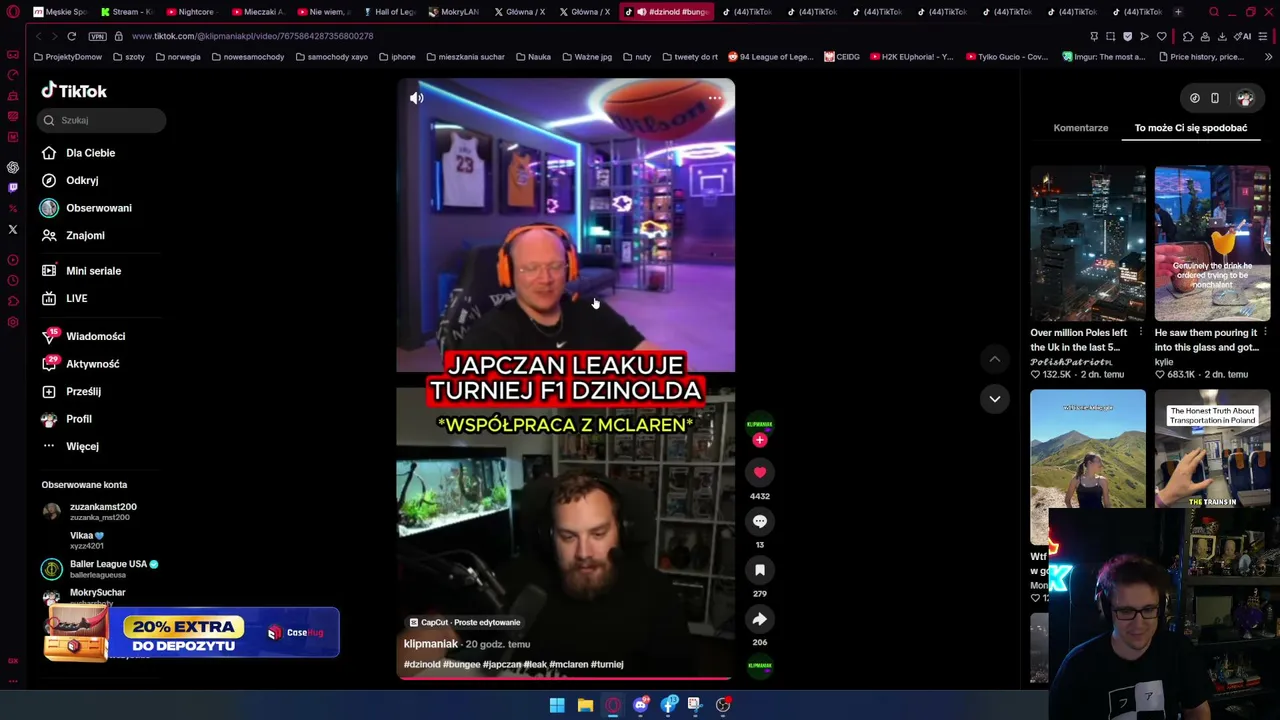Go to the previous video with the up arrow
The image size is (1280, 720).
pos(995,359)
